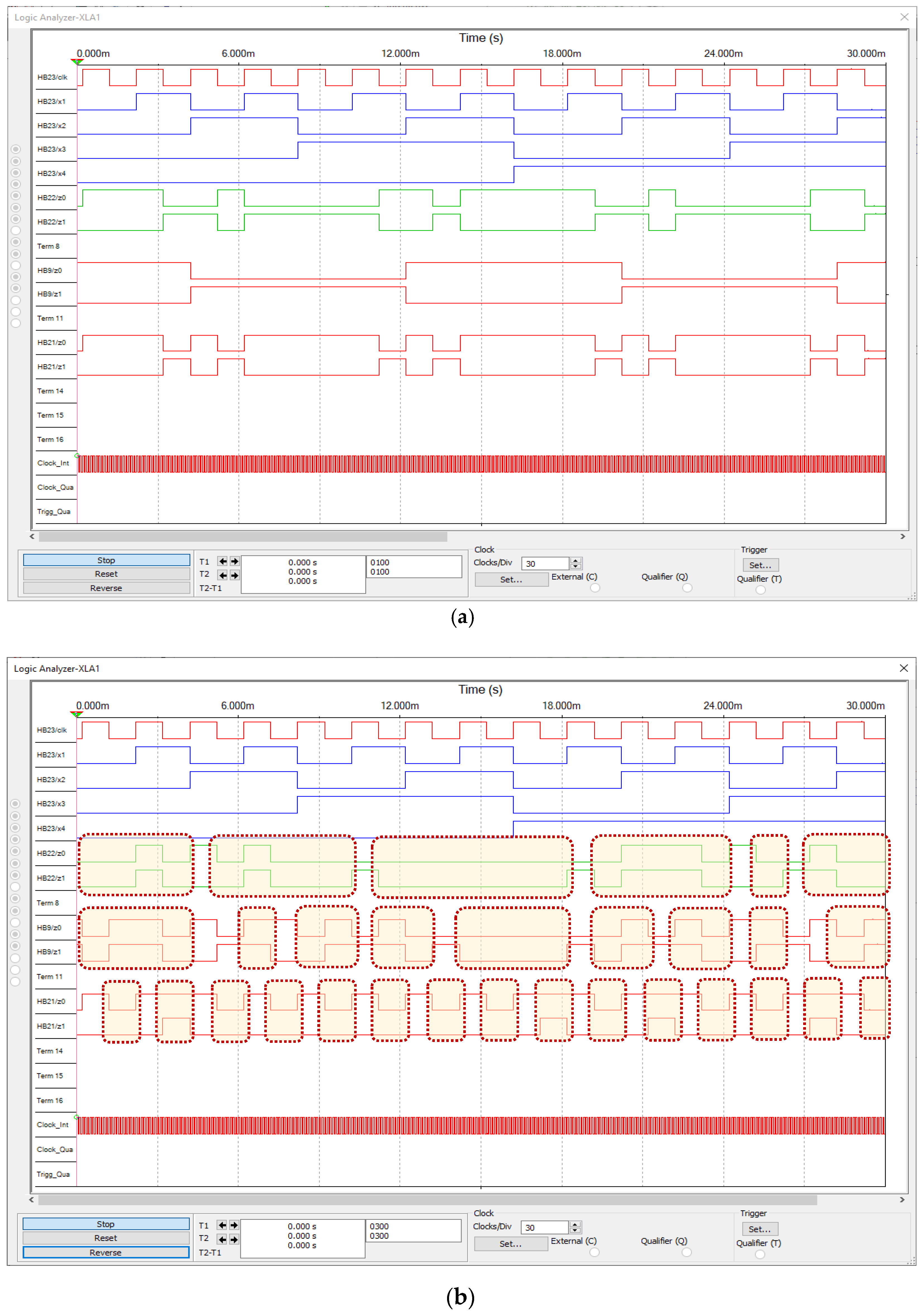This screenshot has width=924, height=1313.
Task: Click scrollbar right arrow in panel (a)
Action: point(903,536)
